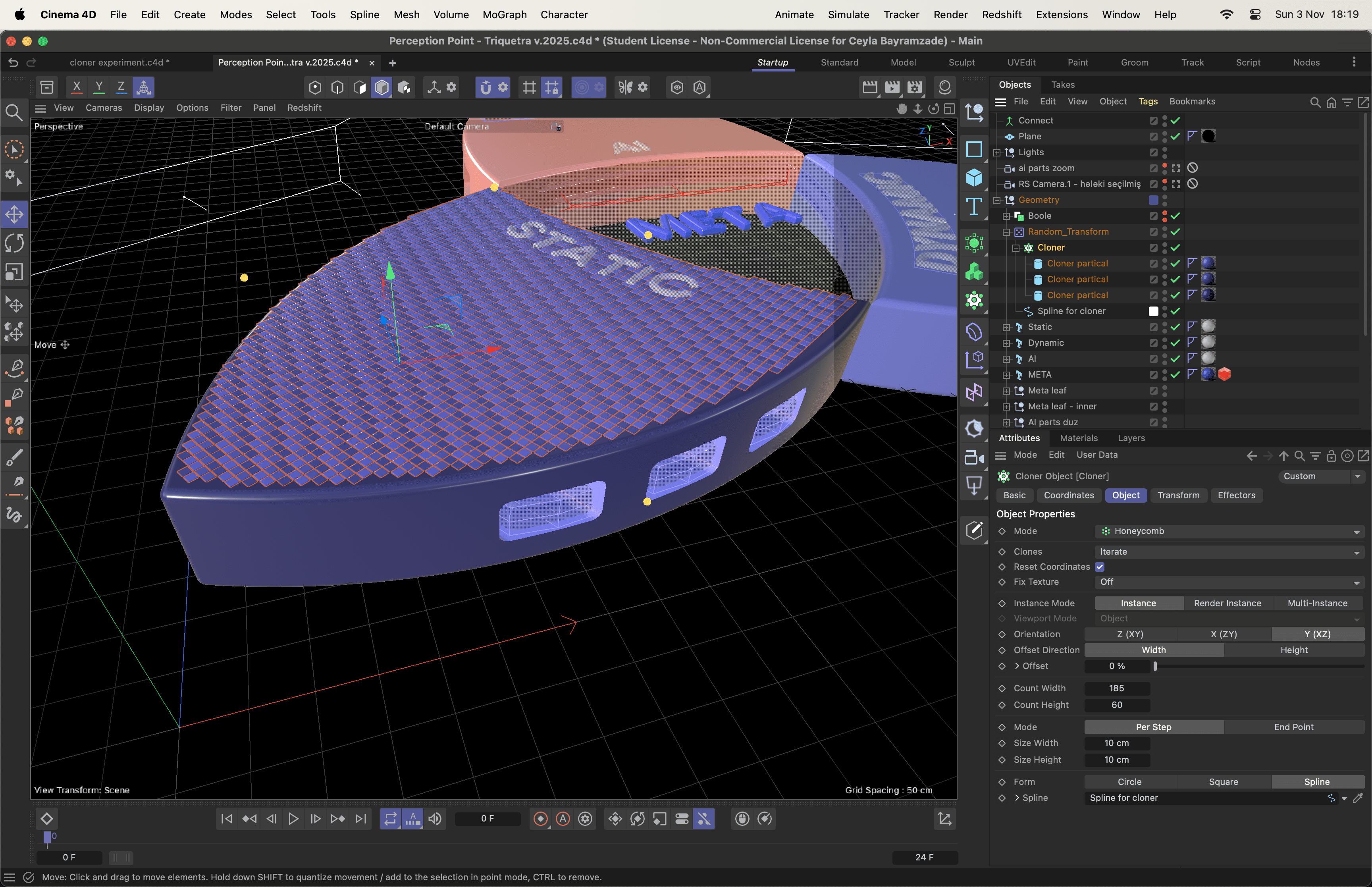The image size is (1372, 887).
Task: Toggle the Boole object's enable checkmark
Action: (1175, 216)
